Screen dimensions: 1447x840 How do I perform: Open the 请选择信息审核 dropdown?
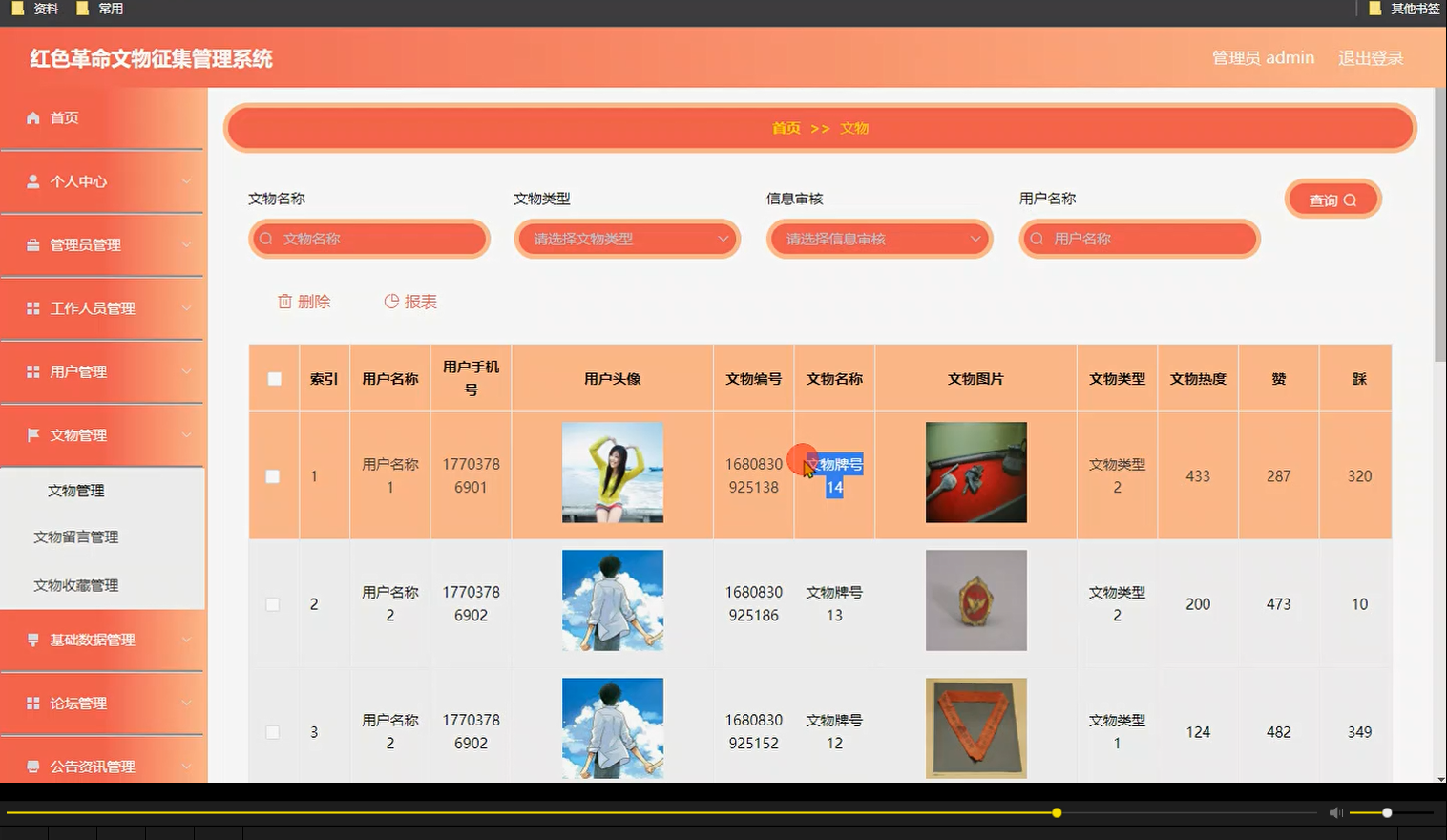tap(879, 239)
